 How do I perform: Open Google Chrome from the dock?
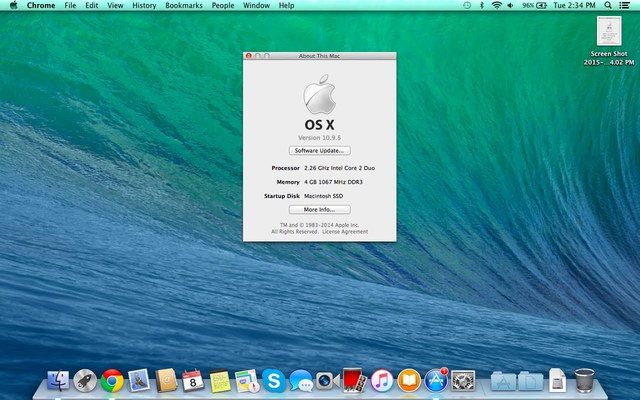[x=112, y=380]
